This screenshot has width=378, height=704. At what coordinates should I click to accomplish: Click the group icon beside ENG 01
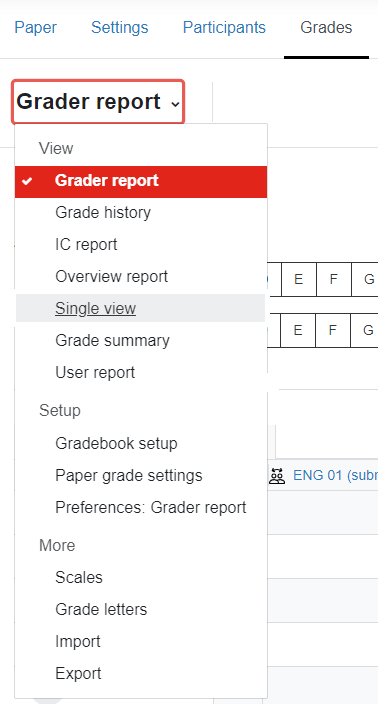pyautogui.click(x=277, y=475)
